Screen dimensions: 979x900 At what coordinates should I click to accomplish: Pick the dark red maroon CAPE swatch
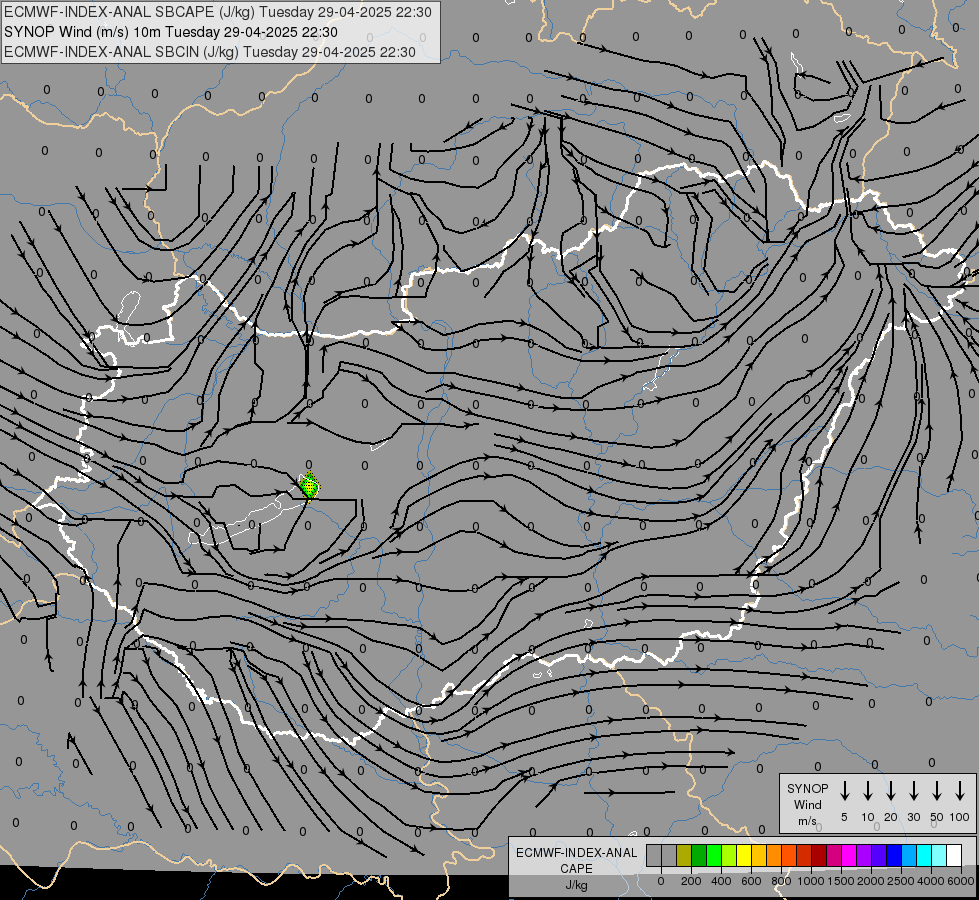[819, 855]
